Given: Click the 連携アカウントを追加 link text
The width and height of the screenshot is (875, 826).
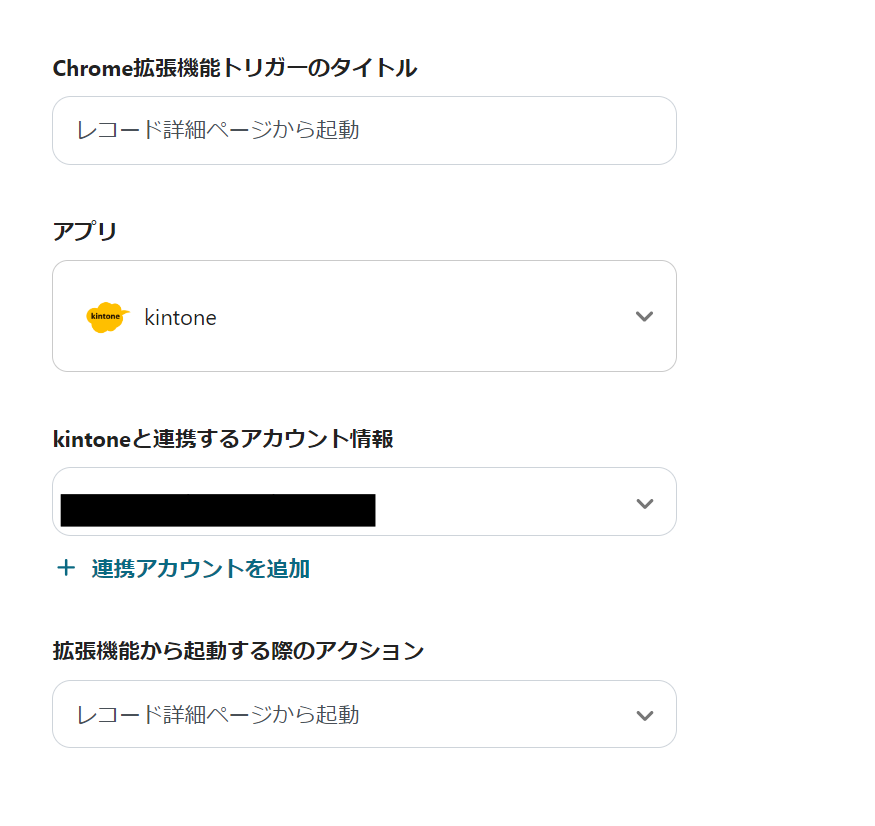Looking at the screenshot, I should pos(200,569).
